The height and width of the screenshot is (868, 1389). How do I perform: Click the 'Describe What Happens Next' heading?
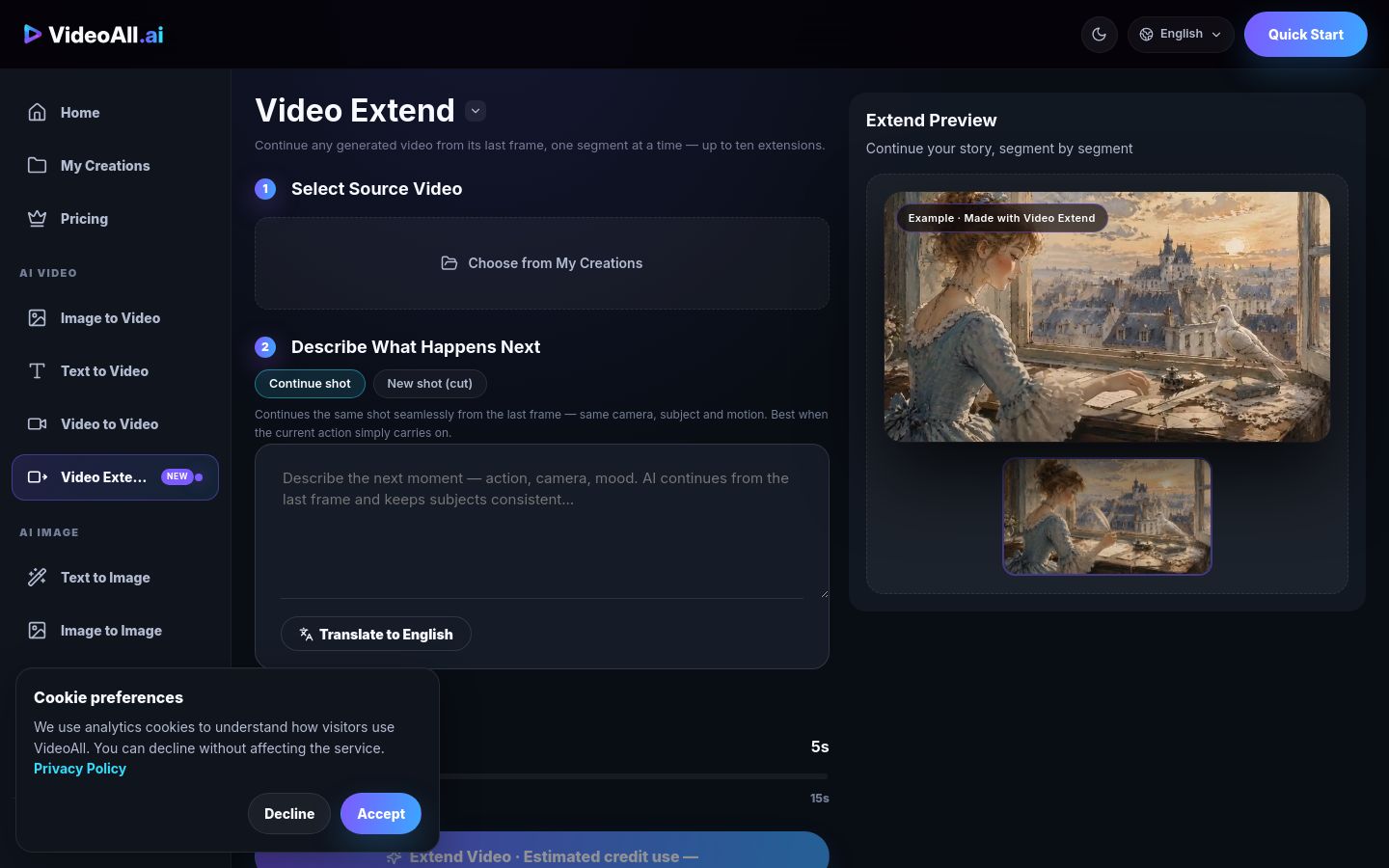click(416, 347)
